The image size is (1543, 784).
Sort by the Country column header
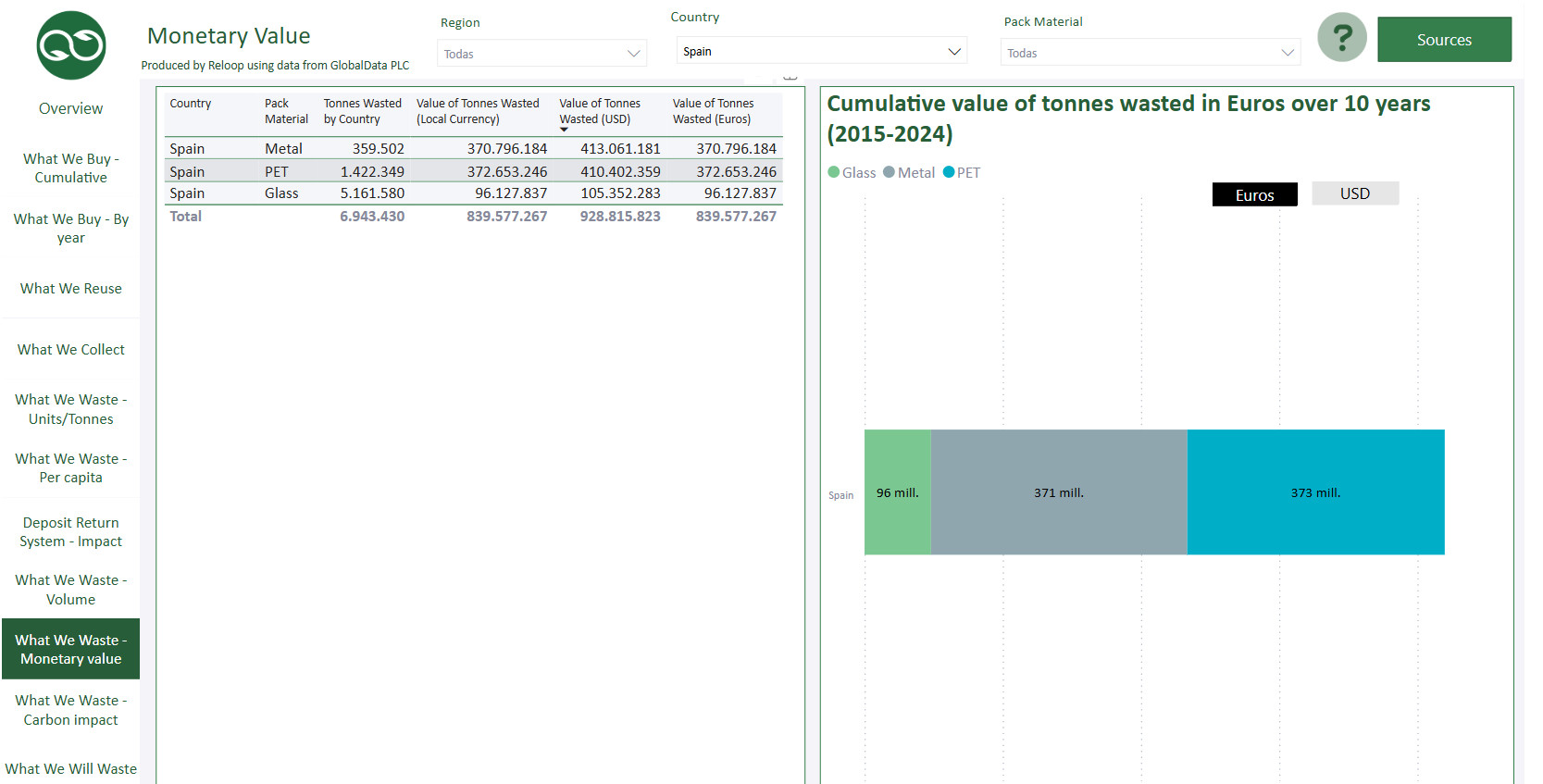tap(191, 104)
